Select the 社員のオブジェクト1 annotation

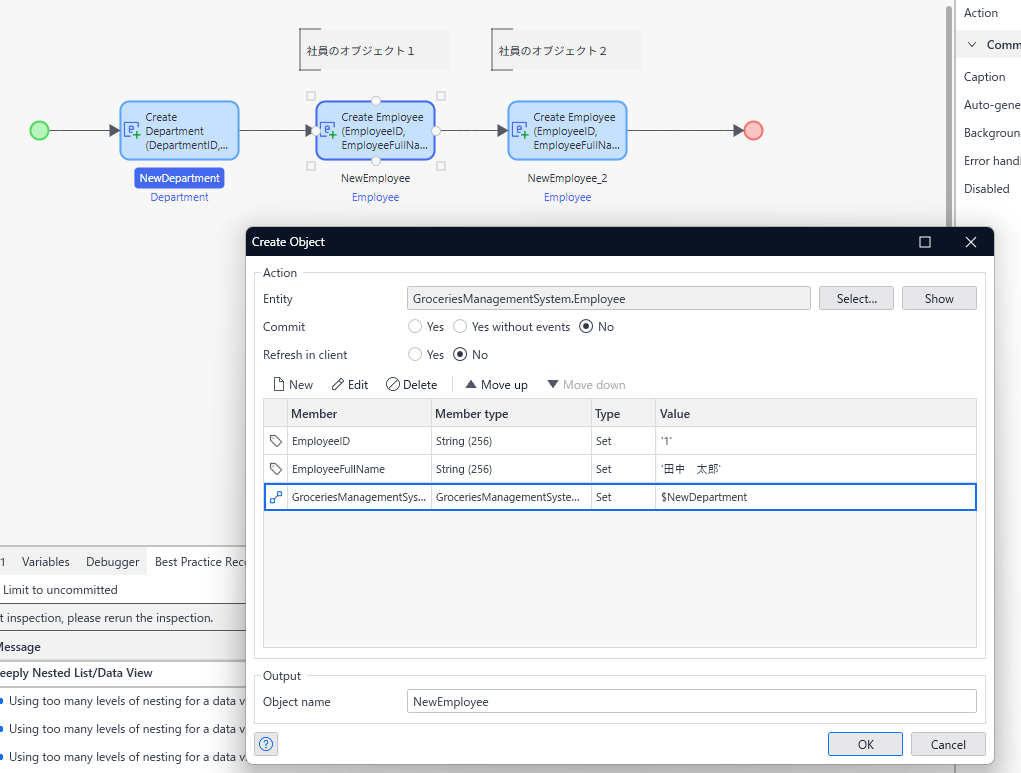374,50
